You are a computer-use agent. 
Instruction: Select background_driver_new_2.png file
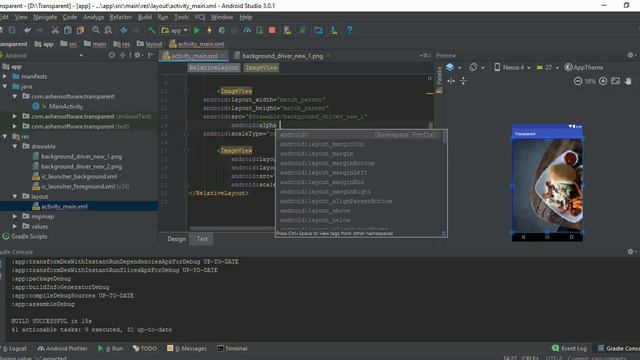(x=81, y=167)
